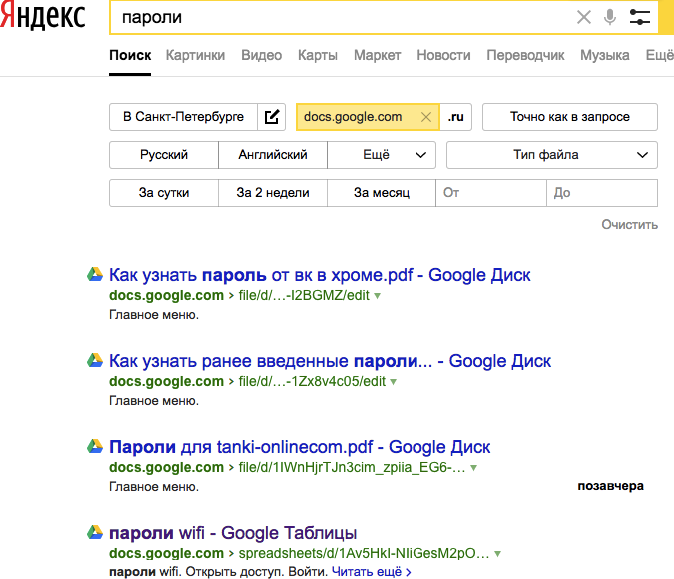
Task: Click Google Drive icon of the tanki-online result
Action: coord(95,447)
